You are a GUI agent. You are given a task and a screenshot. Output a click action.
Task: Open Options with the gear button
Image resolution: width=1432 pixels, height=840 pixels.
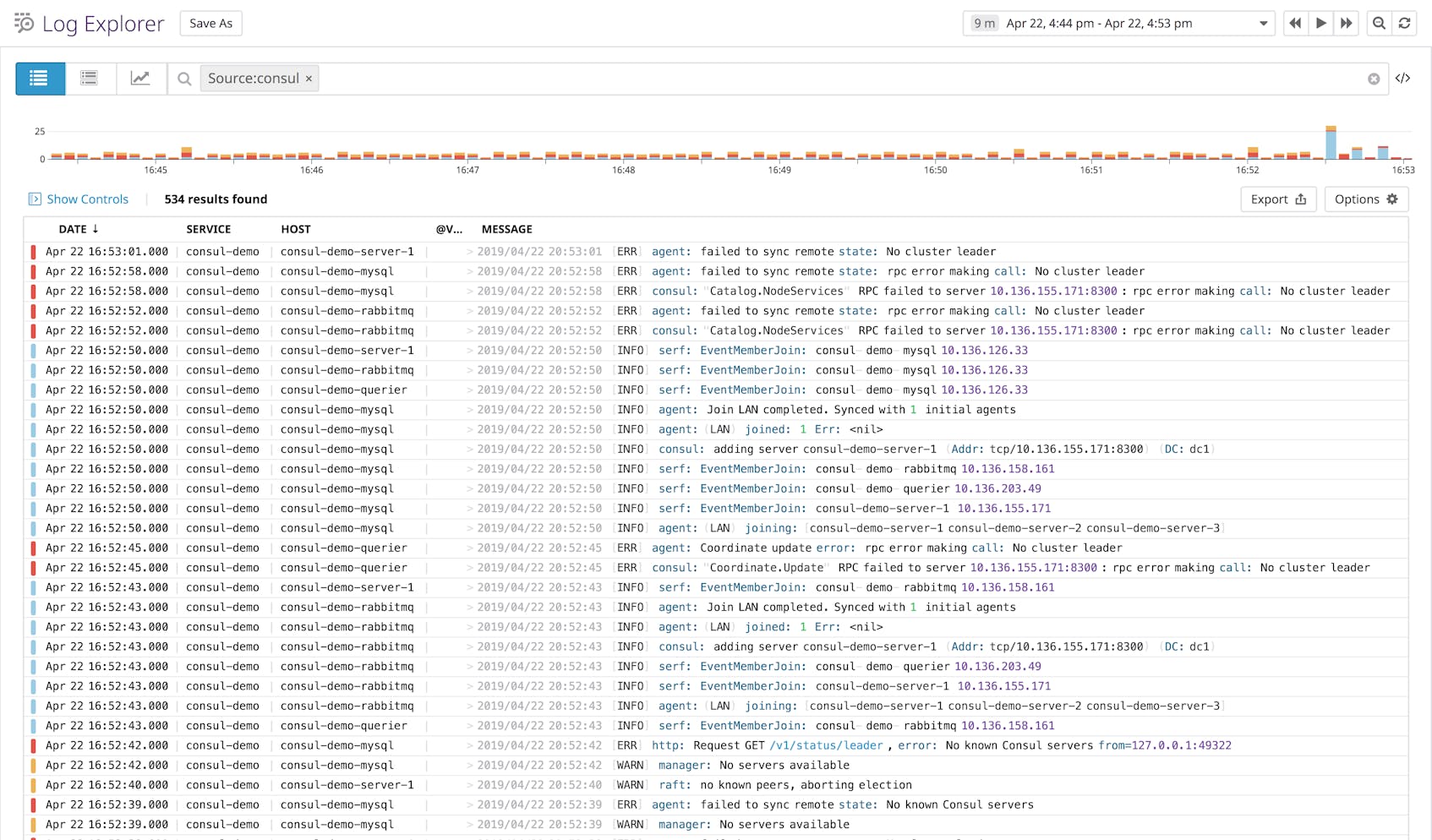coord(1366,199)
